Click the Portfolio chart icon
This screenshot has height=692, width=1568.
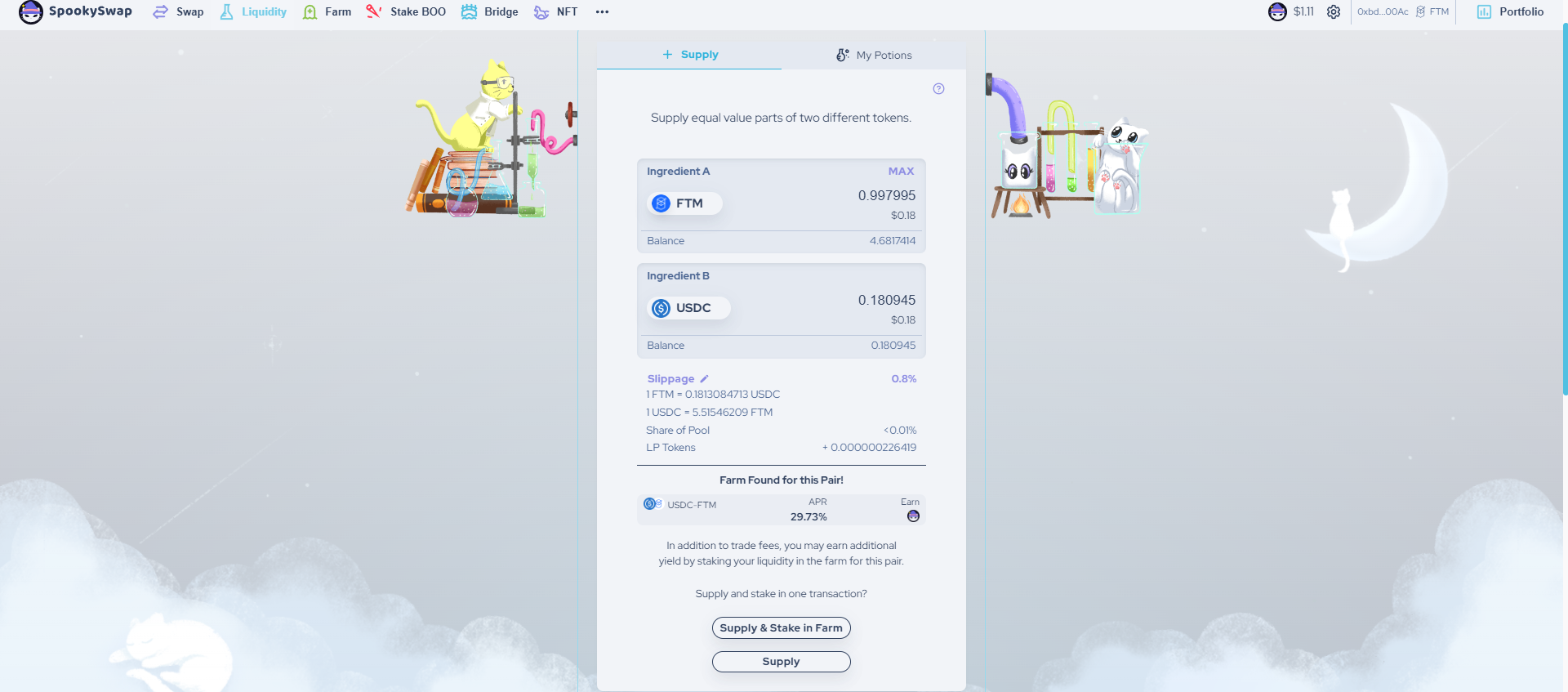(x=1484, y=11)
